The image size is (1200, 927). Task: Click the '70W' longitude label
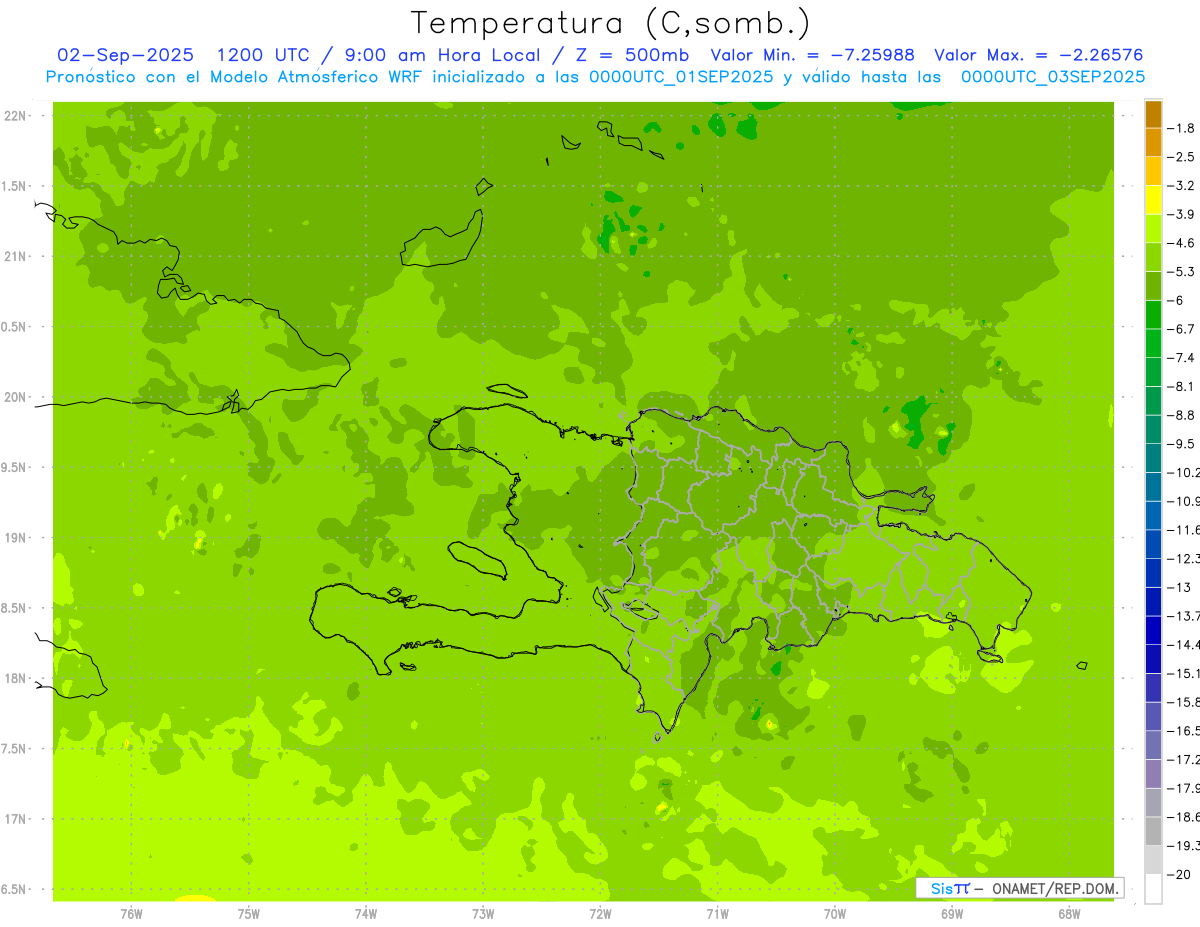[835, 913]
